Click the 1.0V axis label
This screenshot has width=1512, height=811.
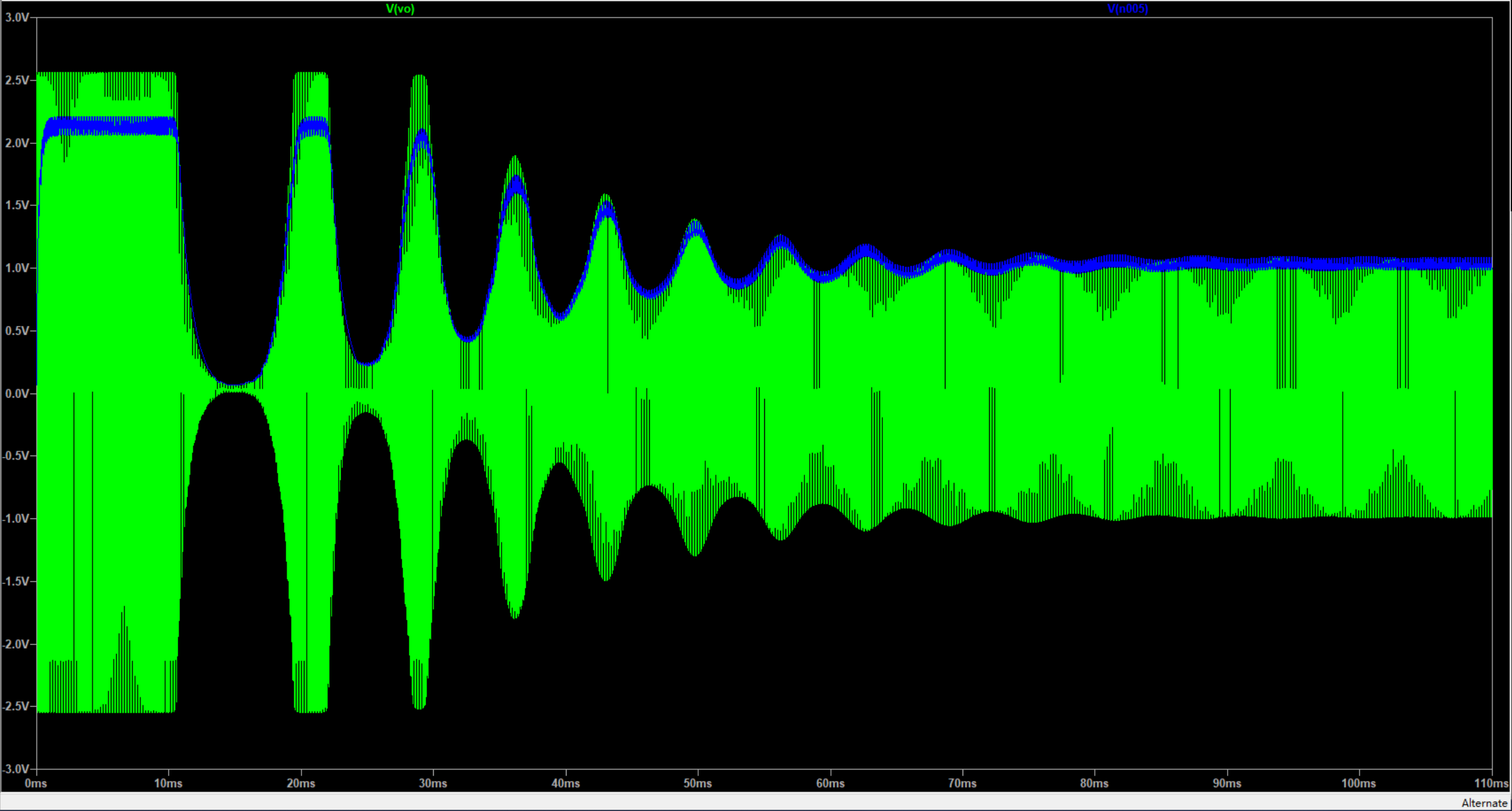(17, 268)
